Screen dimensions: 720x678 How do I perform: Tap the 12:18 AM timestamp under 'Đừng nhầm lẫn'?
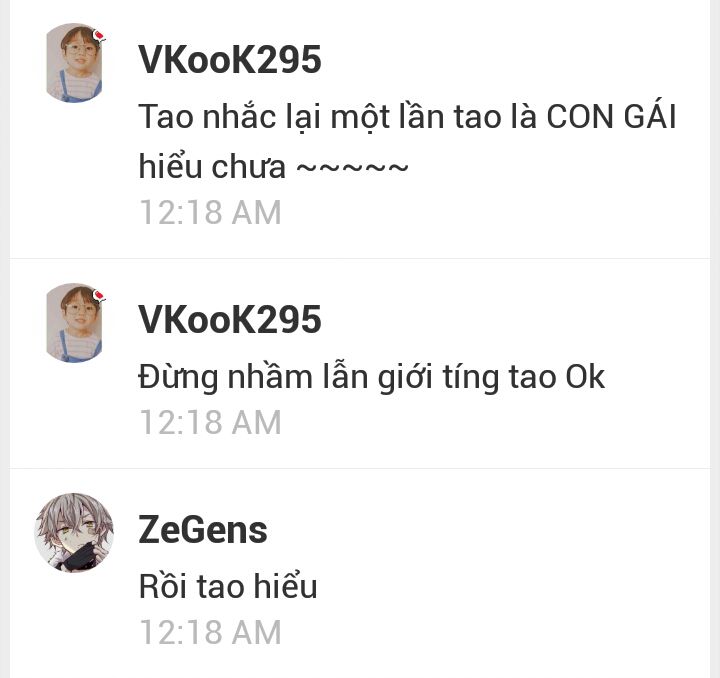[x=210, y=422]
